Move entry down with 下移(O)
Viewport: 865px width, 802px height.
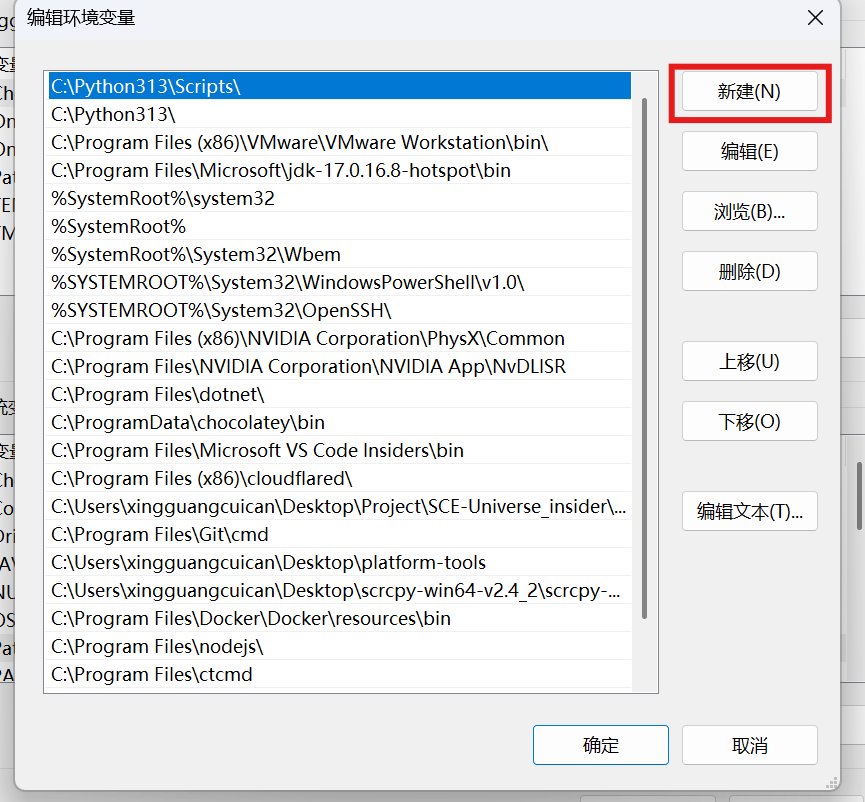(749, 421)
